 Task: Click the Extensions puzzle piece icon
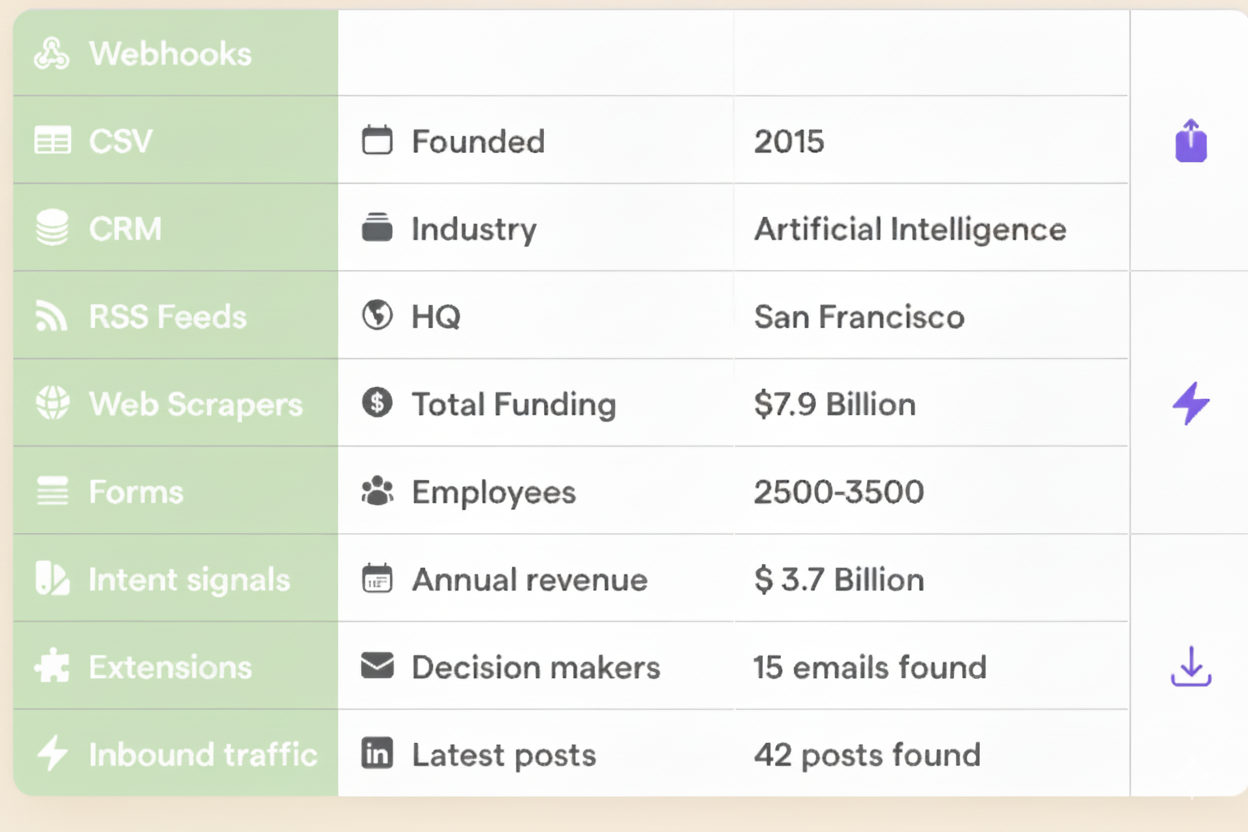52,667
